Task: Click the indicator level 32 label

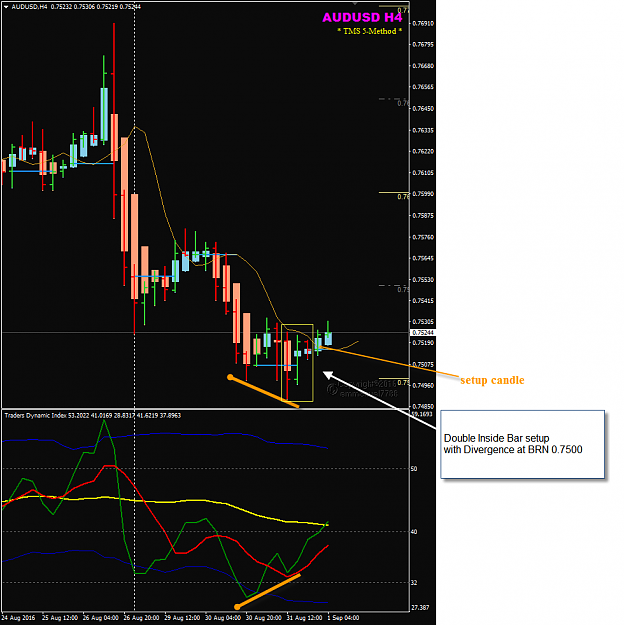Action: point(414,583)
